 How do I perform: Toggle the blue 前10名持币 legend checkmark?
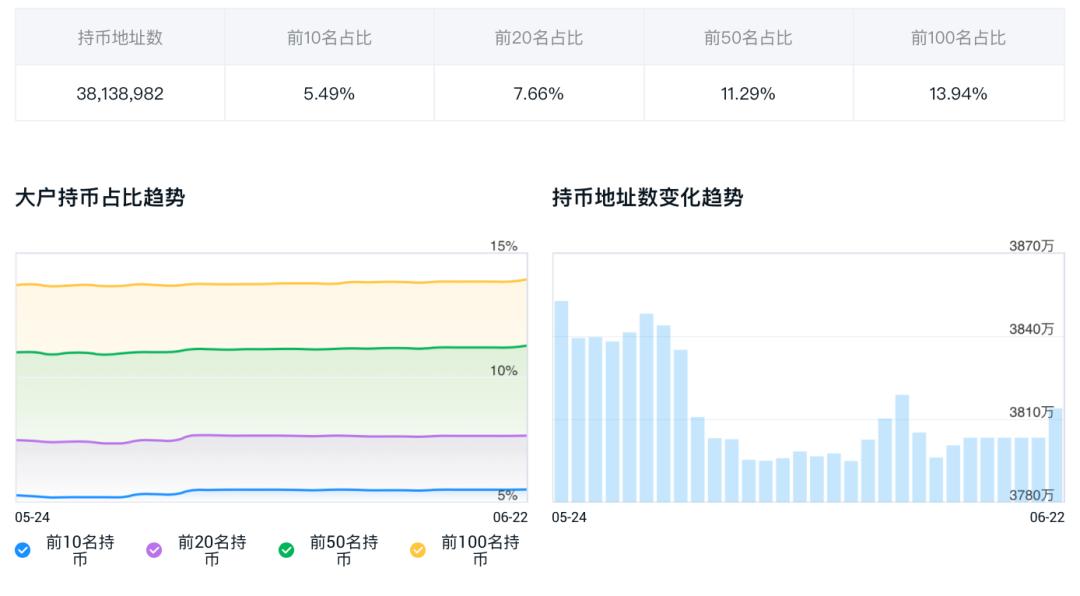click(23, 550)
